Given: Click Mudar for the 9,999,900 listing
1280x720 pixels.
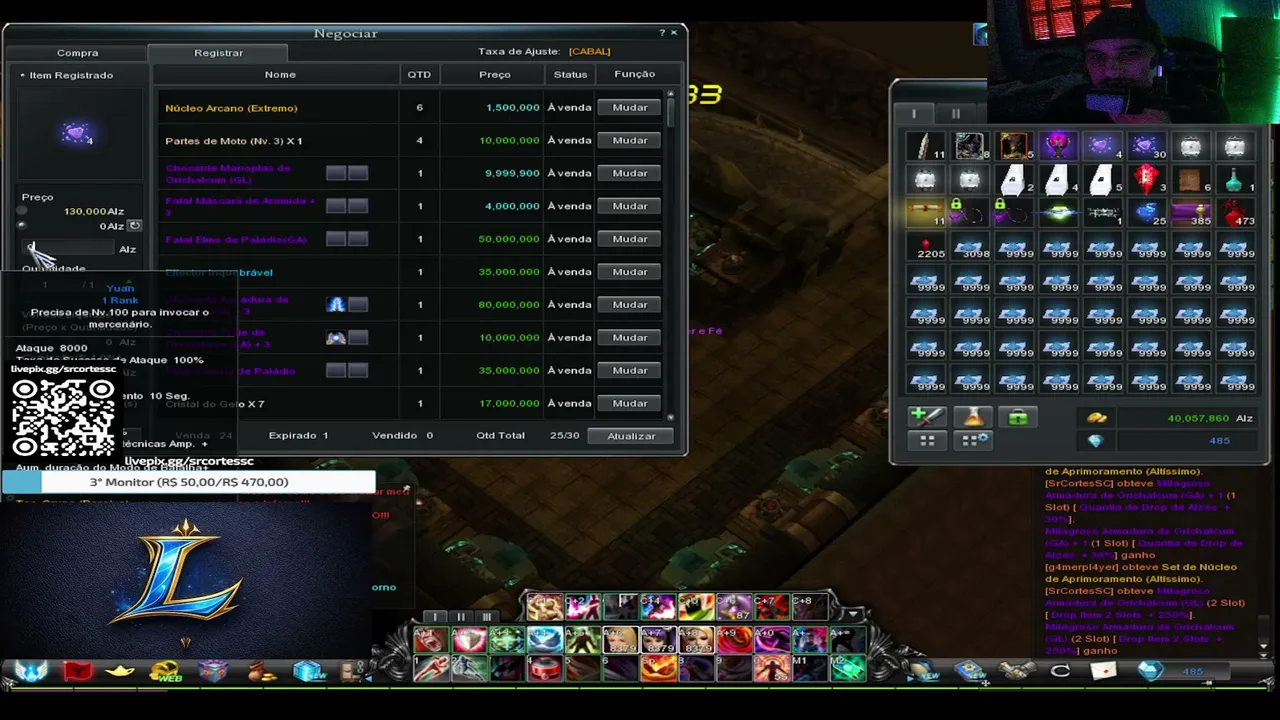Looking at the screenshot, I should click(630, 173).
